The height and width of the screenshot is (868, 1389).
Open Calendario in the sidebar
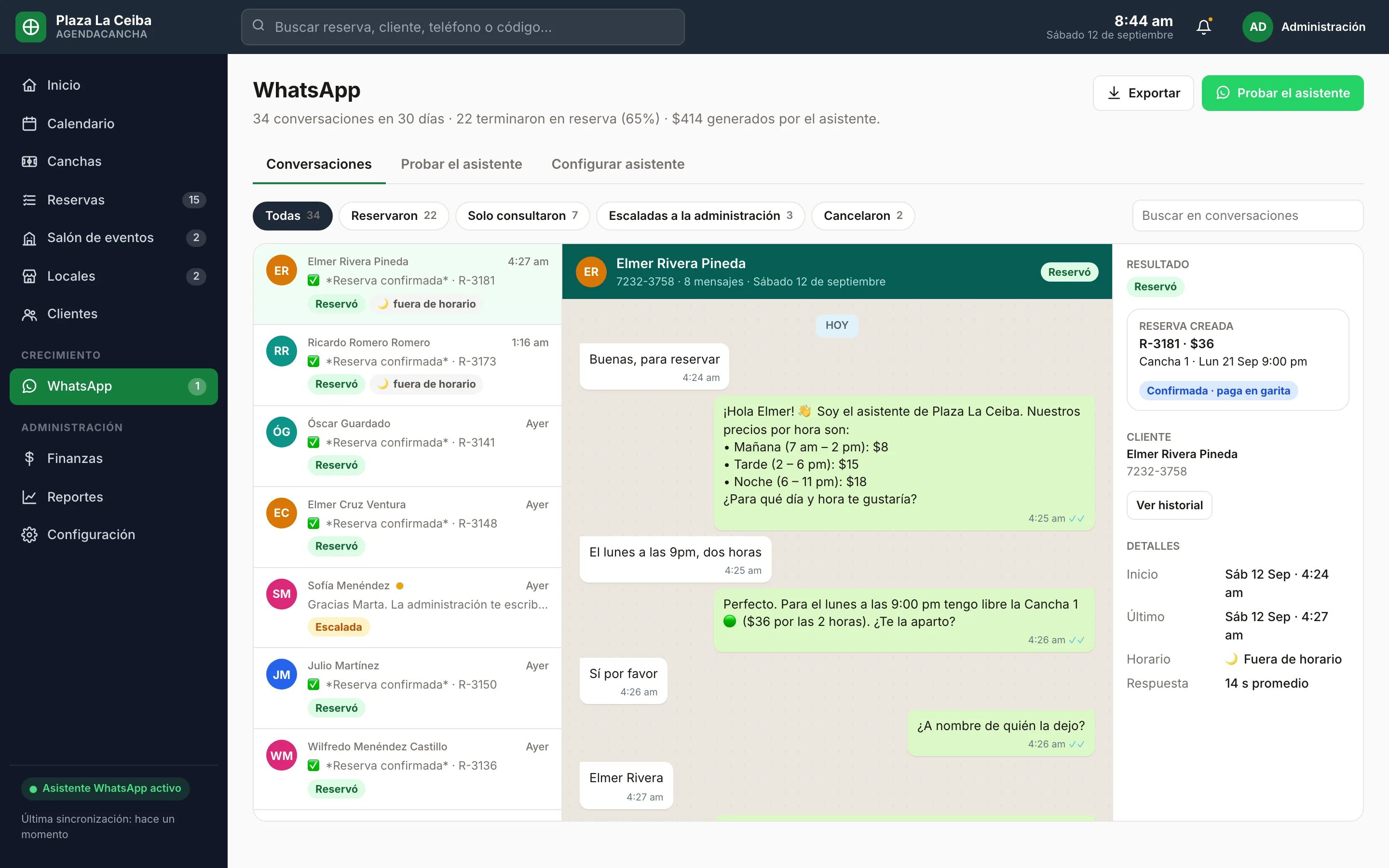coord(114,123)
